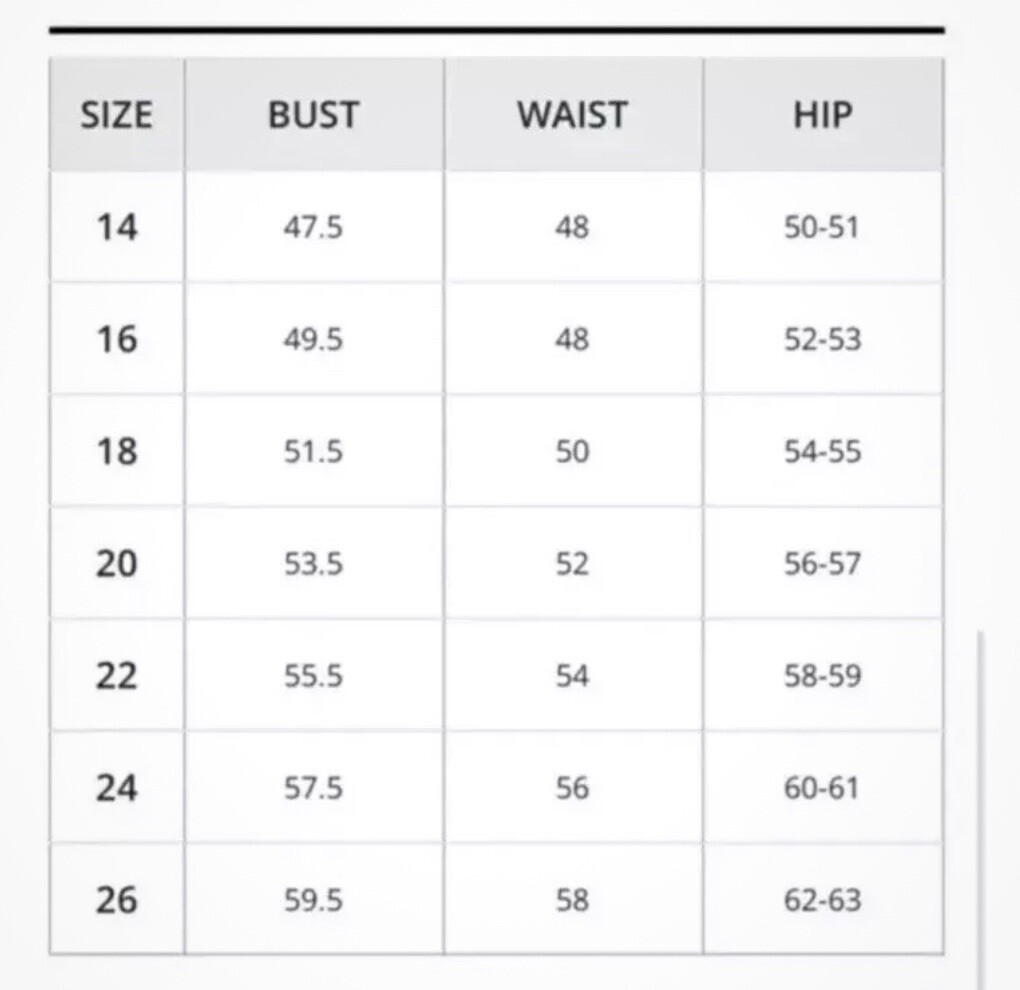
Task: Select size 26 row label
Action: 117,900
